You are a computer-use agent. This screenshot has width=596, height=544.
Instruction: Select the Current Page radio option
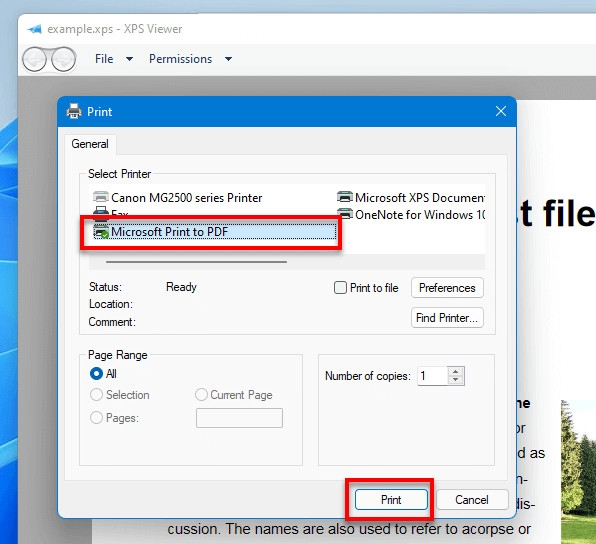click(x=201, y=395)
